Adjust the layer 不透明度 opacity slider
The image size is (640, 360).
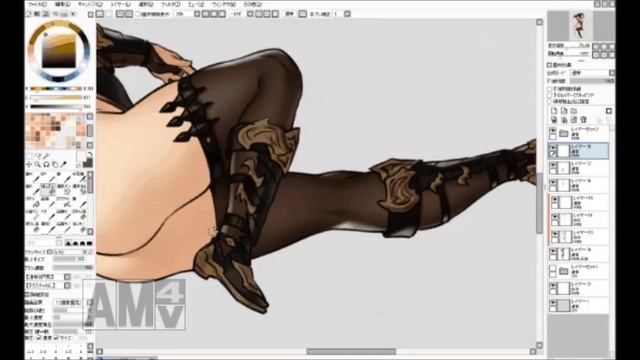pyautogui.click(x=592, y=81)
